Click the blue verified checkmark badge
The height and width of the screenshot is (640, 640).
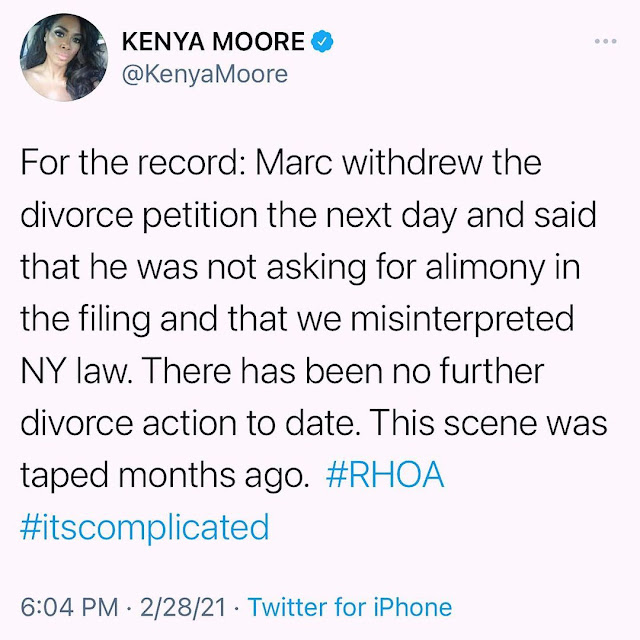(322, 41)
